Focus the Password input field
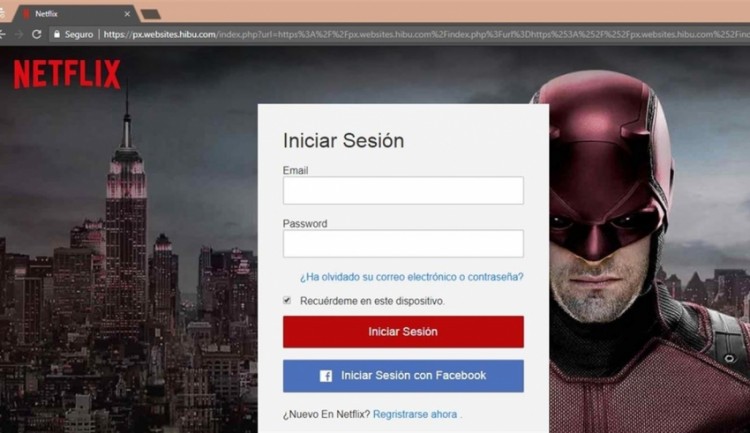The image size is (750, 433). click(x=403, y=244)
